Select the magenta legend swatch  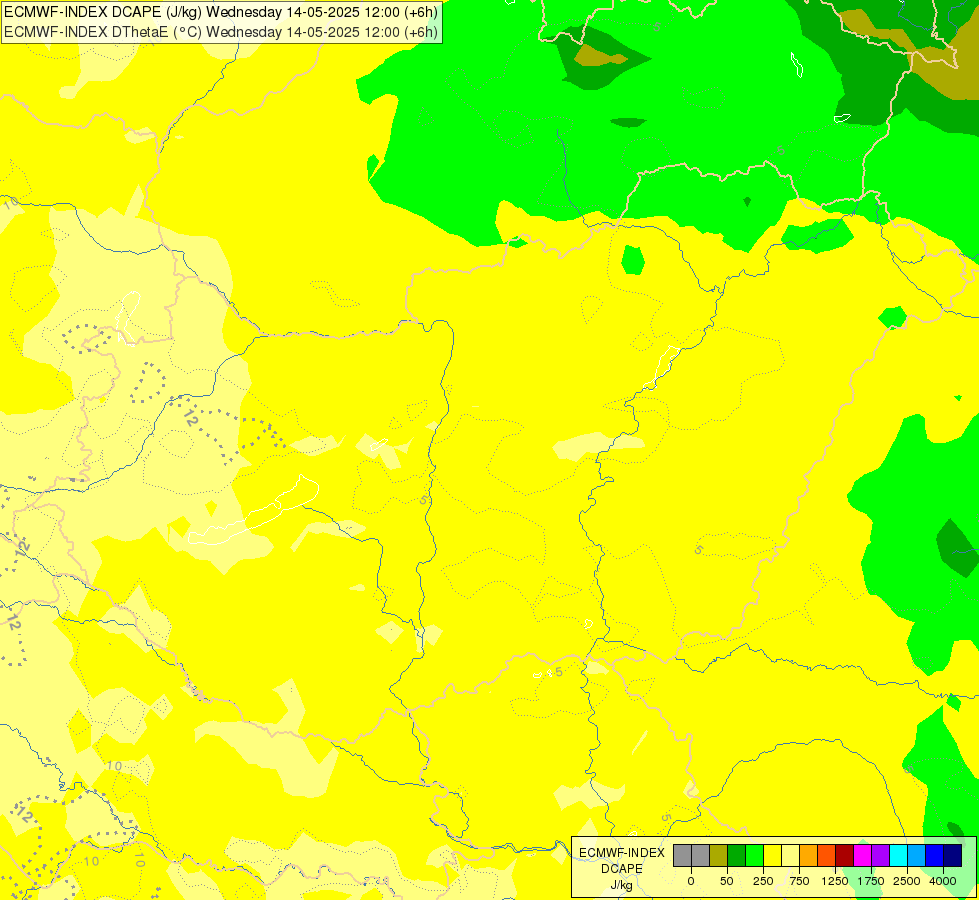(x=862, y=855)
